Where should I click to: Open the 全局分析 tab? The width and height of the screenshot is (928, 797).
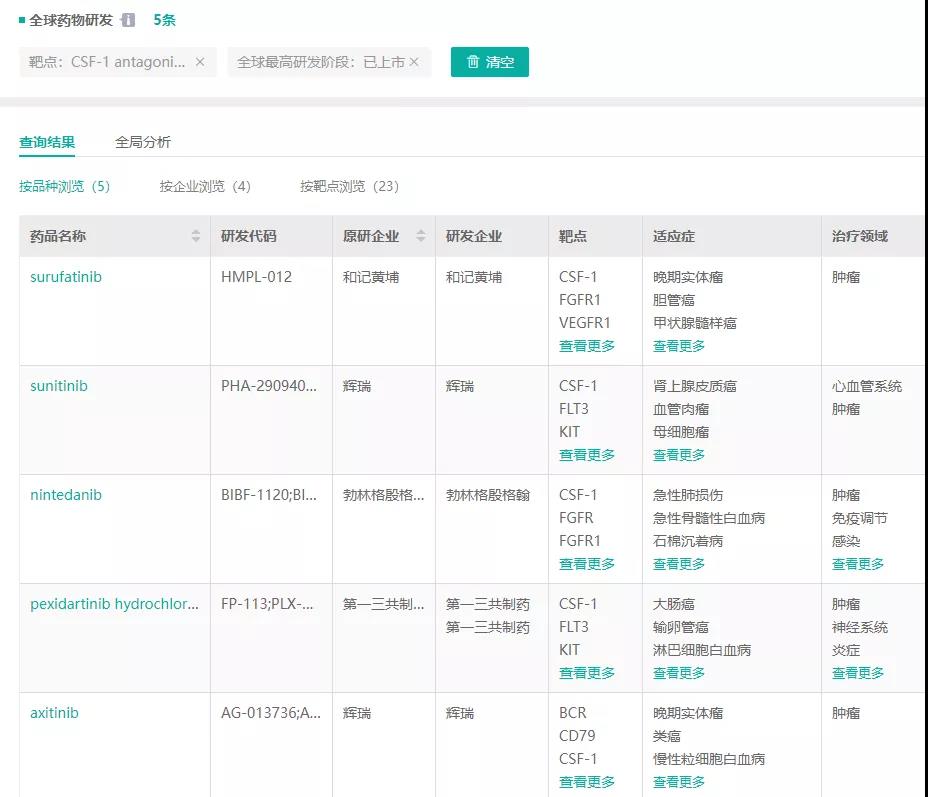tap(143, 142)
